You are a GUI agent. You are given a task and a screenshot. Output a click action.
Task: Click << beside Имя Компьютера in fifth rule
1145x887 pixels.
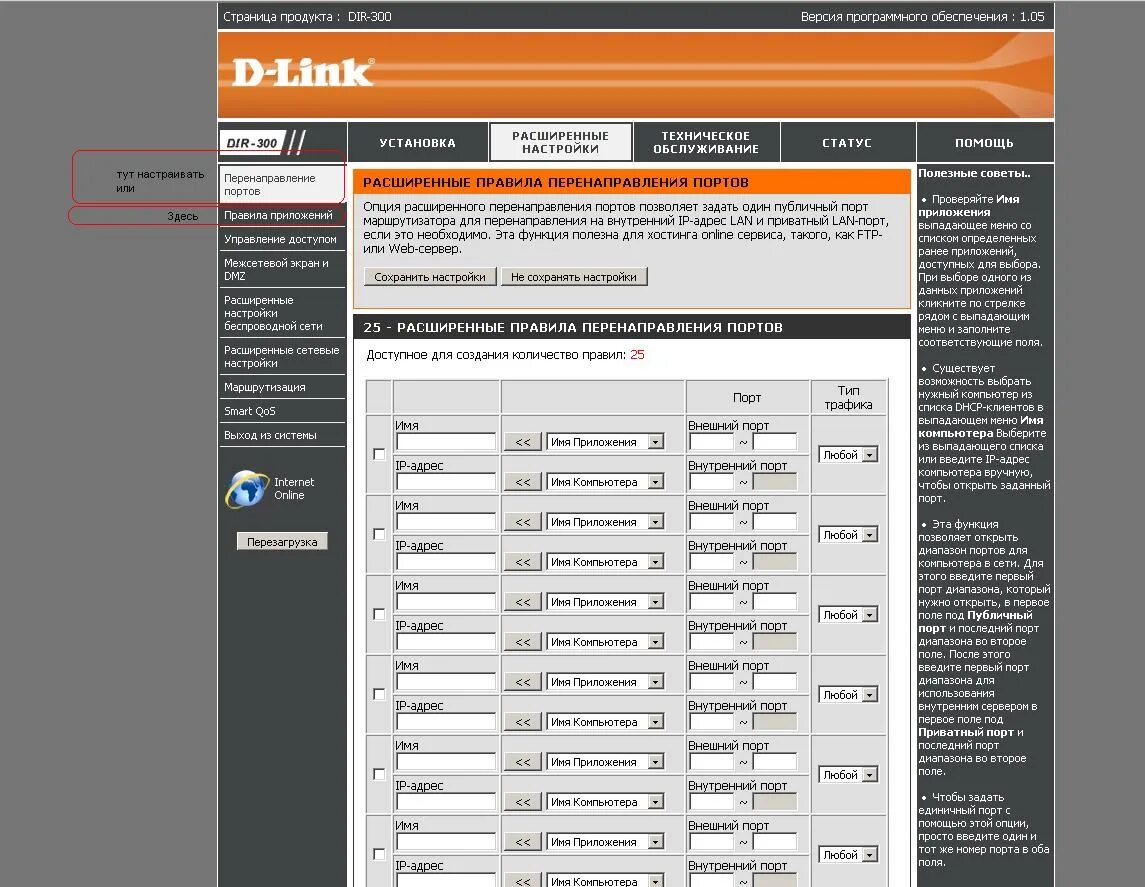(x=523, y=802)
